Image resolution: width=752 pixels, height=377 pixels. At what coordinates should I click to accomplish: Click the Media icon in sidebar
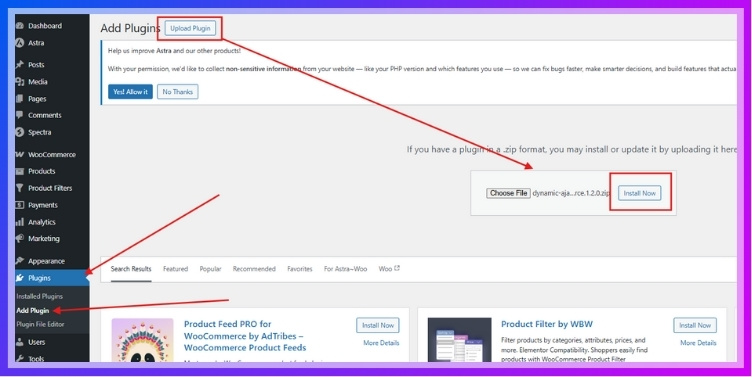pyautogui.click(x=20, y=82)
